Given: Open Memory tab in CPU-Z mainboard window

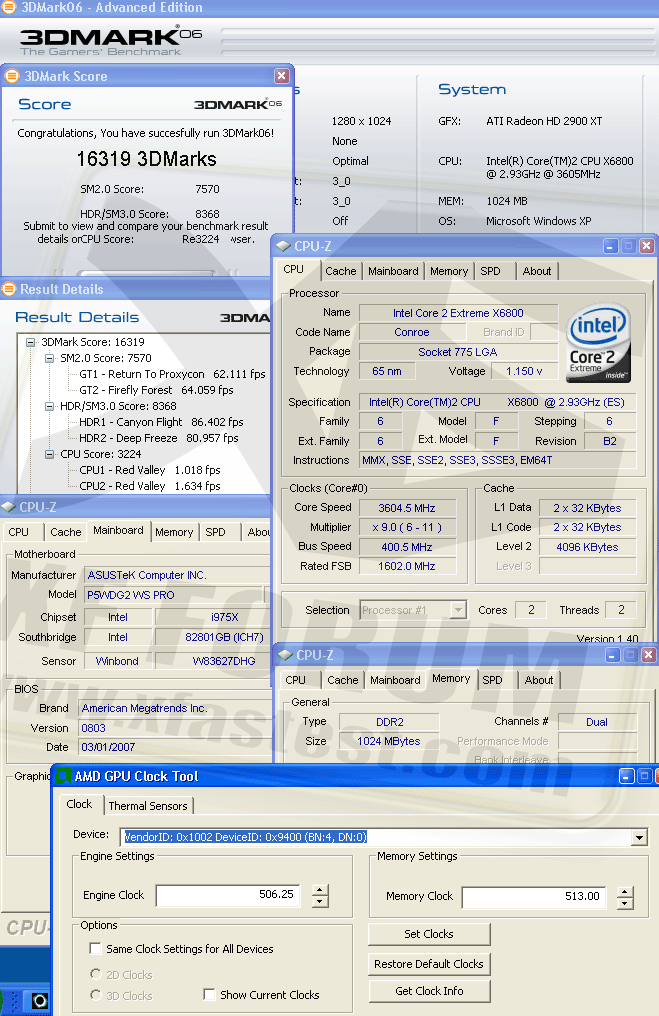Looking at the screenshot, I should (174, 532).
